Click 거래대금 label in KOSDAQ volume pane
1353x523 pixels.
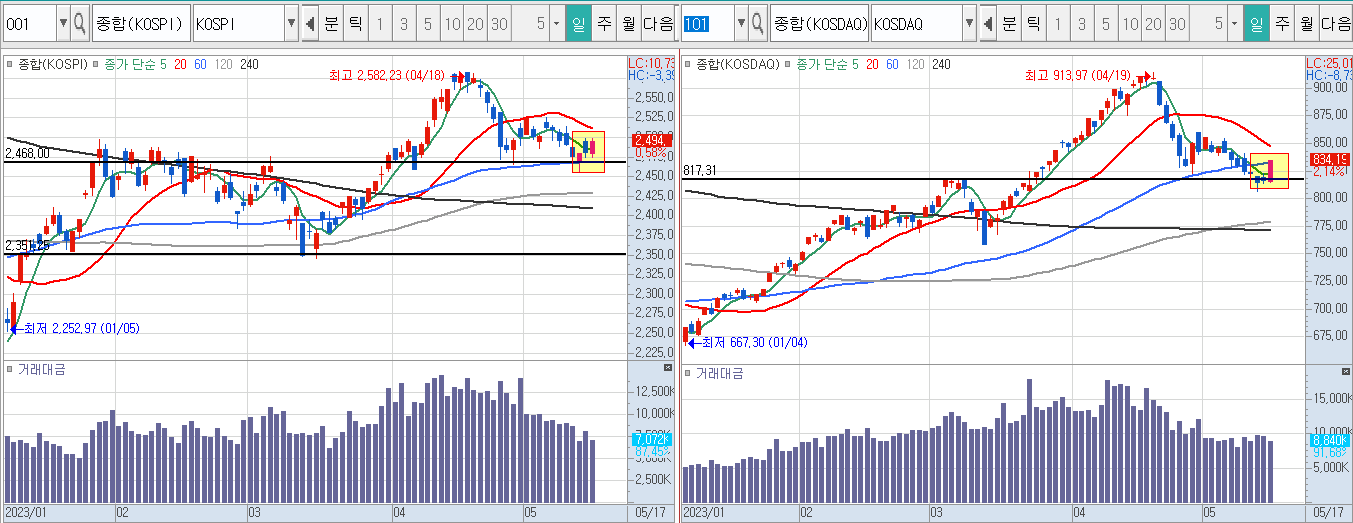[x=720, y=372]
